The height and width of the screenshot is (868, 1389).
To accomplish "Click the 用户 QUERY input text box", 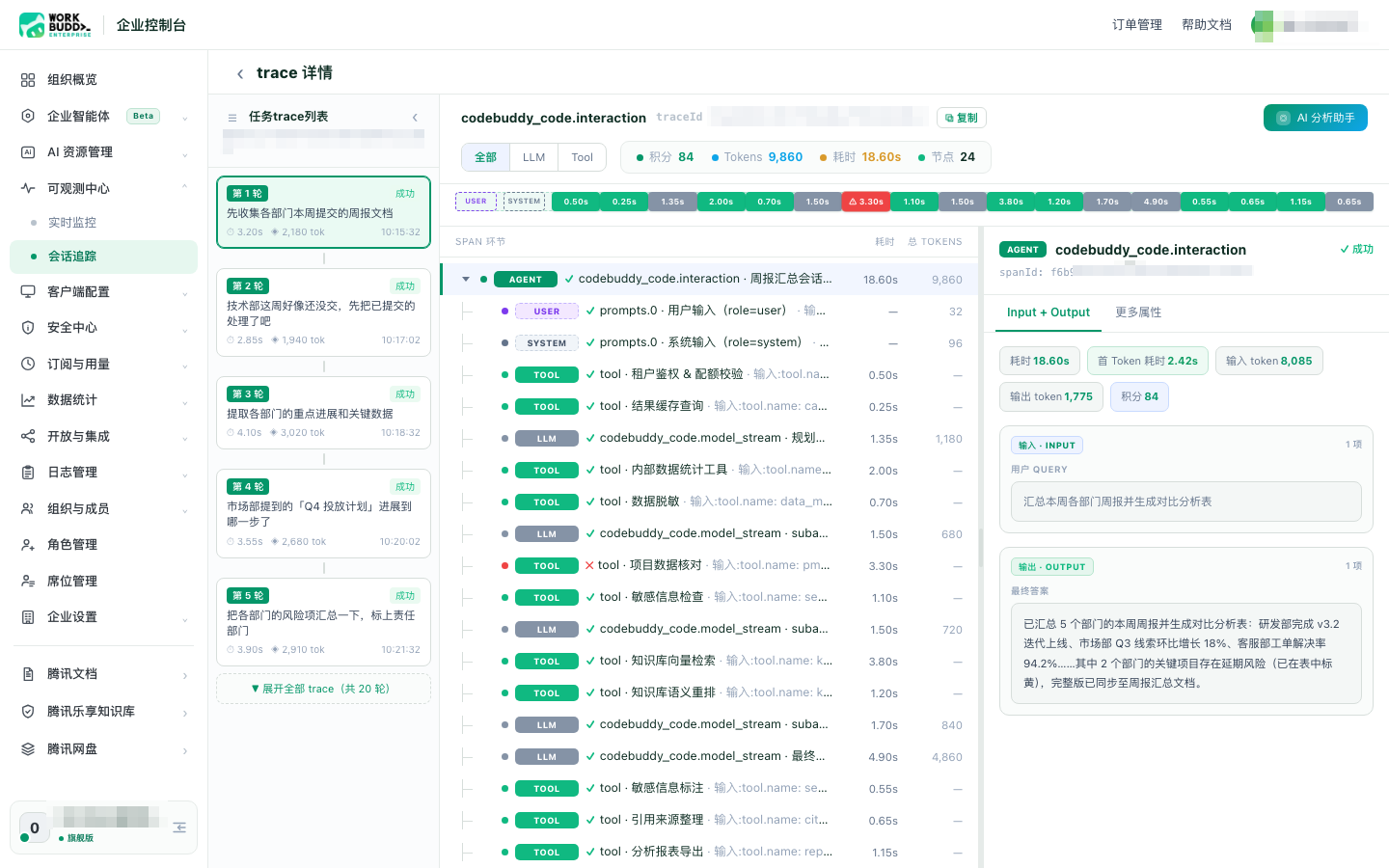I will (x=1186, y=502).
